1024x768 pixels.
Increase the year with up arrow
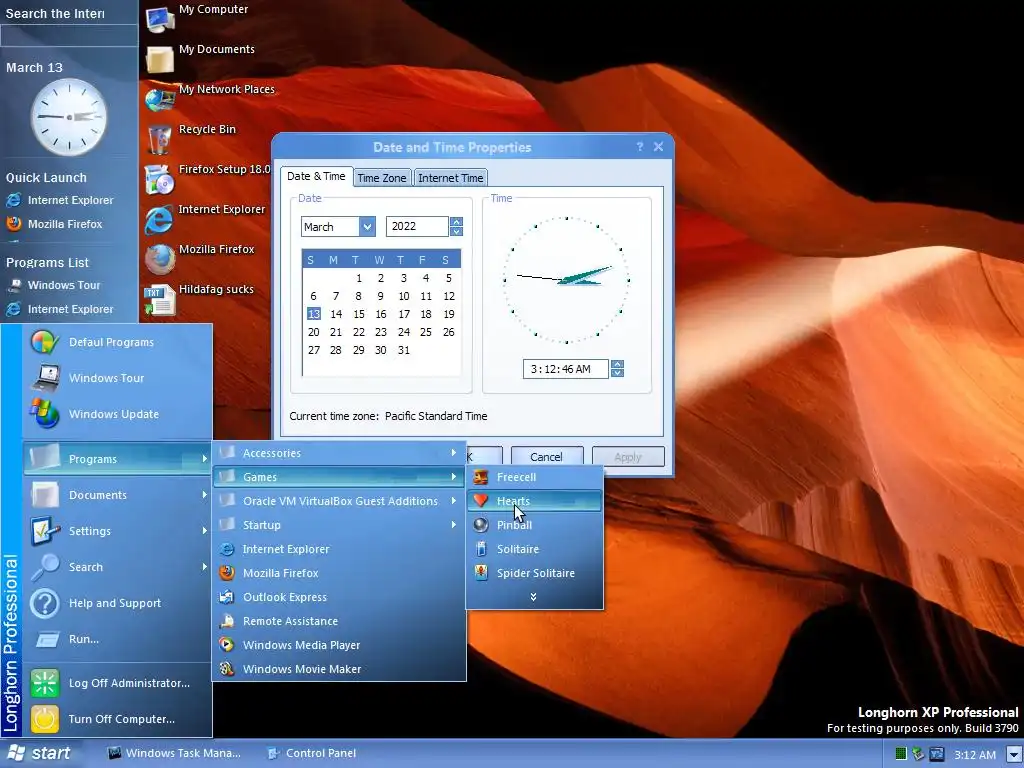(456, 222)
